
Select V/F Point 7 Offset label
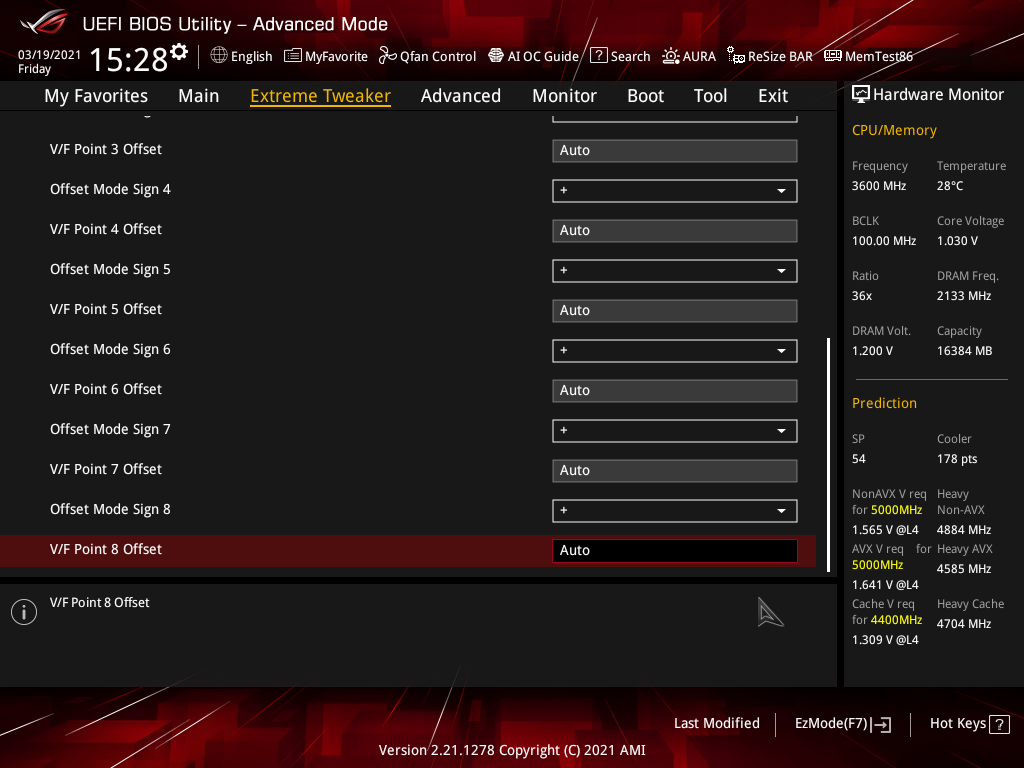pyautogui.click(x=106, y=469)
